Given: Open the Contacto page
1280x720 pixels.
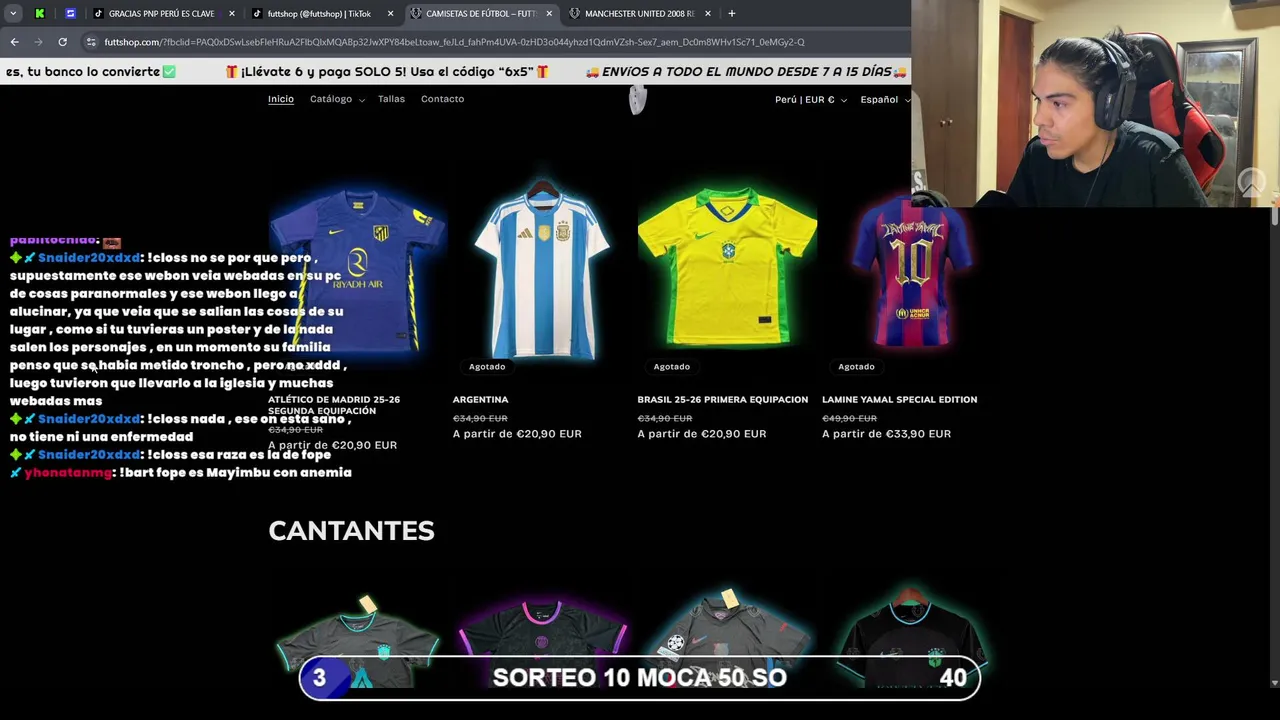Looking at the screenshot, I should (442, 99).
